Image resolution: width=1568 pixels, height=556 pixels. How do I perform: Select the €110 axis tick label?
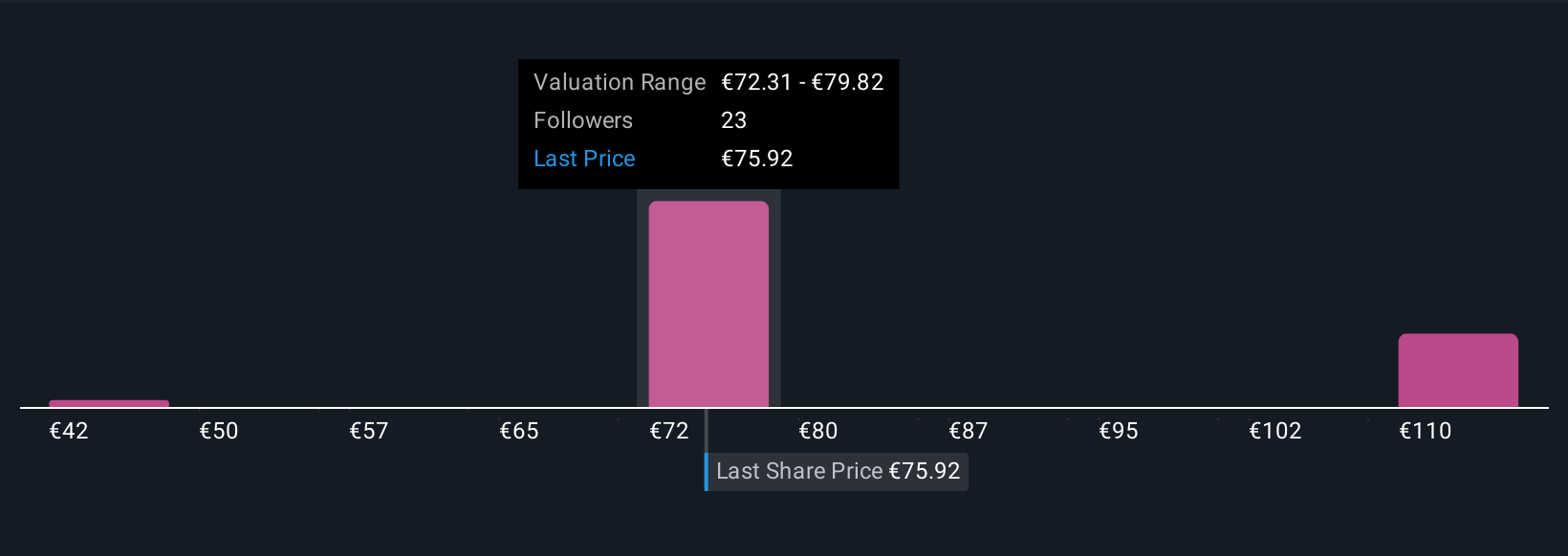(x=1426, y=431)
